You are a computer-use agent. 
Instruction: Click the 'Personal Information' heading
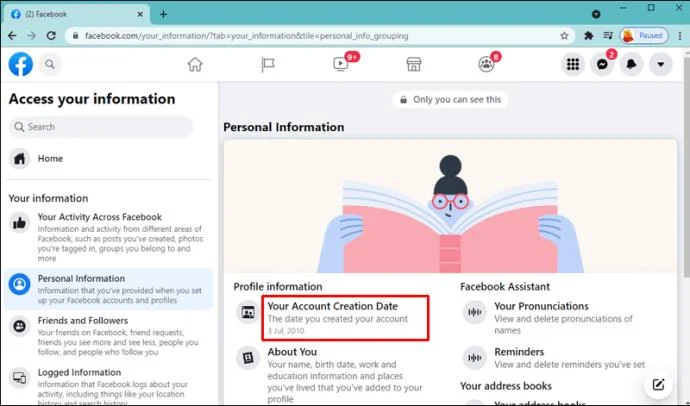coord(284,127)
